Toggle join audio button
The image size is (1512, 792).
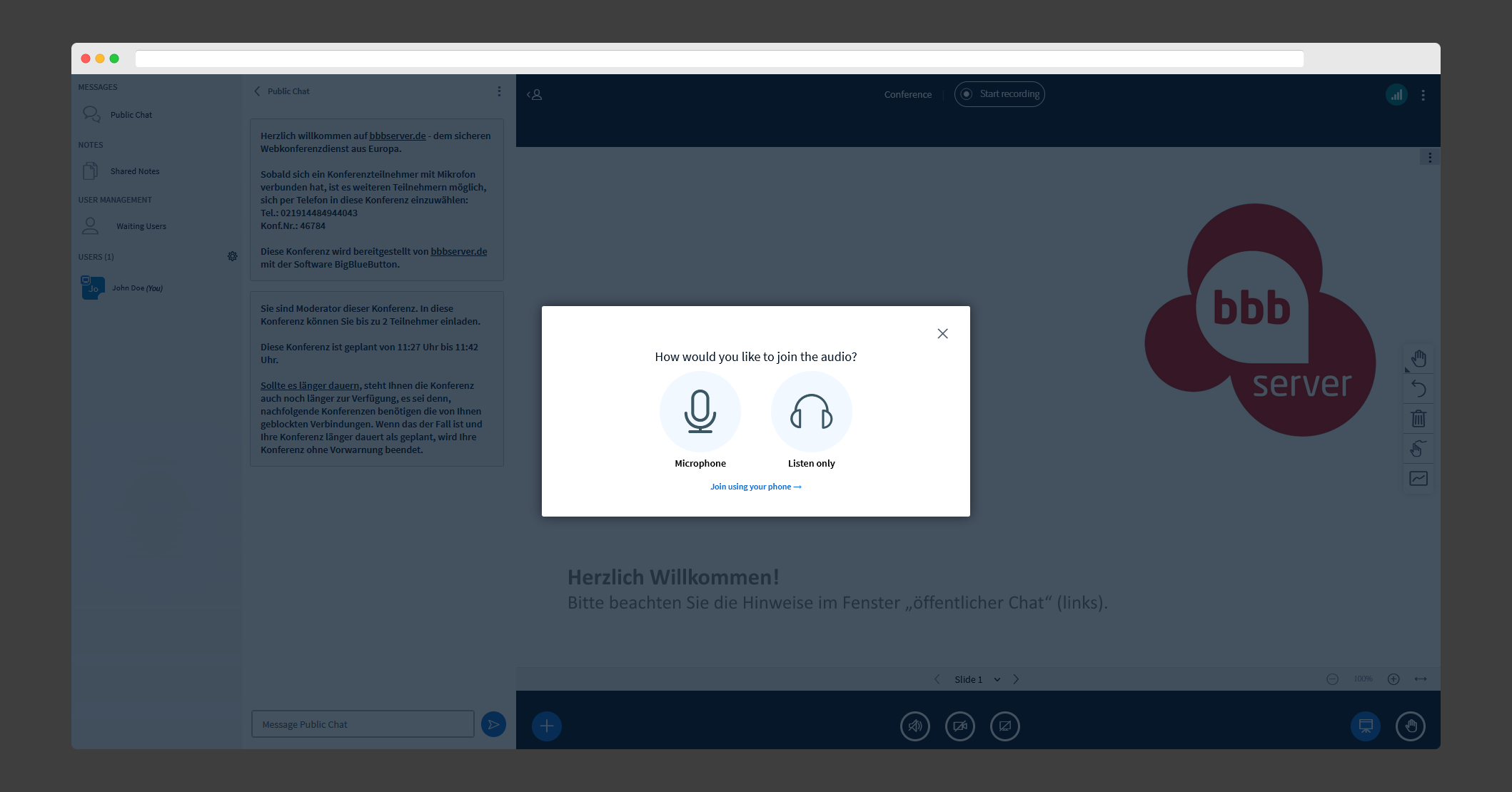pos(915,726)
